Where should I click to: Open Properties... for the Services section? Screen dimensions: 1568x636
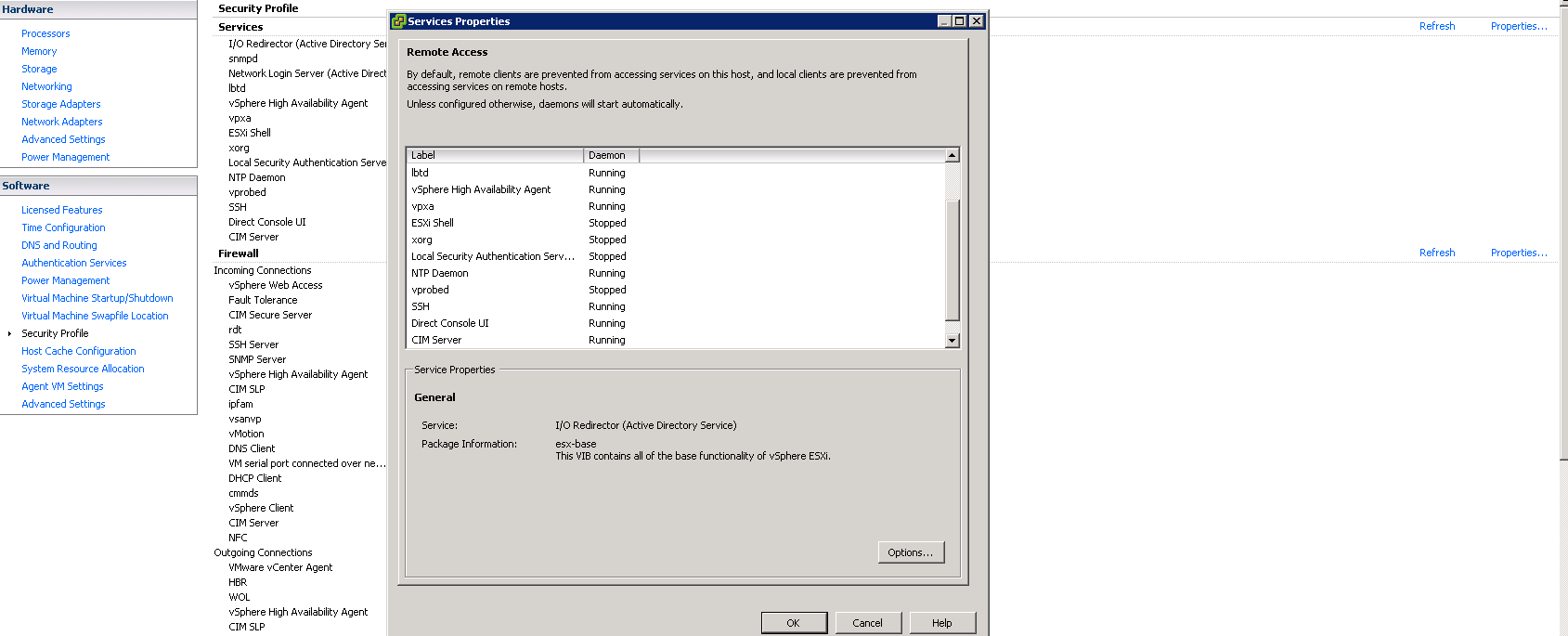pos(1519,26)
